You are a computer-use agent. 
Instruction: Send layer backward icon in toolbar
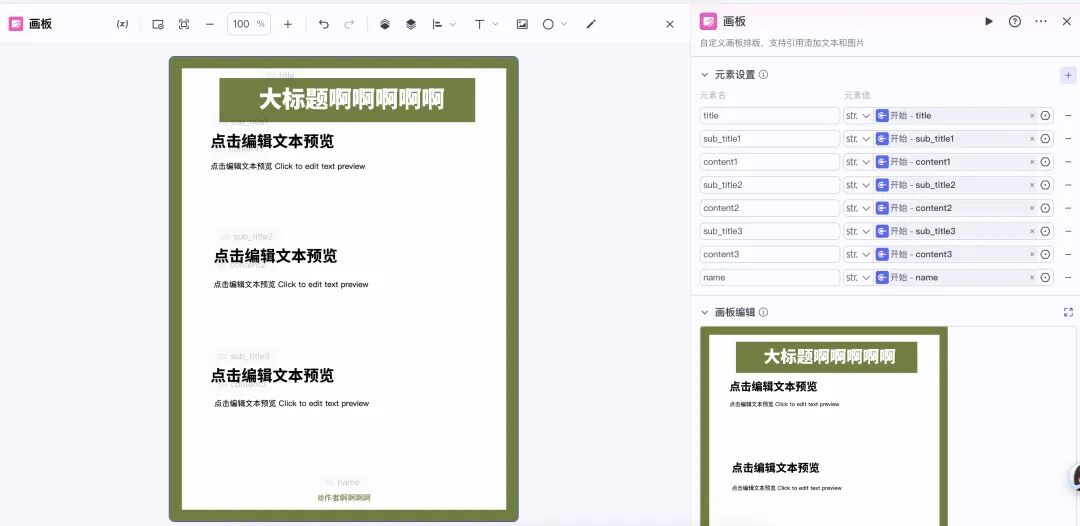click(x=411, y=24)
